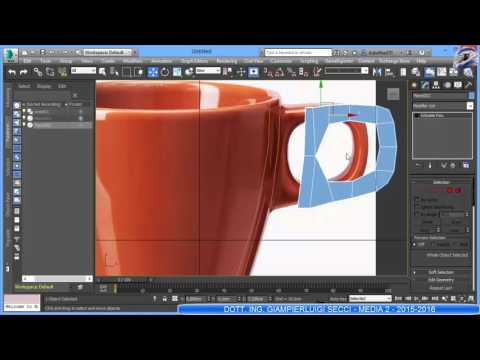
Task: Expand the Soft Selection rollout
Action: (x=441, y=272)
